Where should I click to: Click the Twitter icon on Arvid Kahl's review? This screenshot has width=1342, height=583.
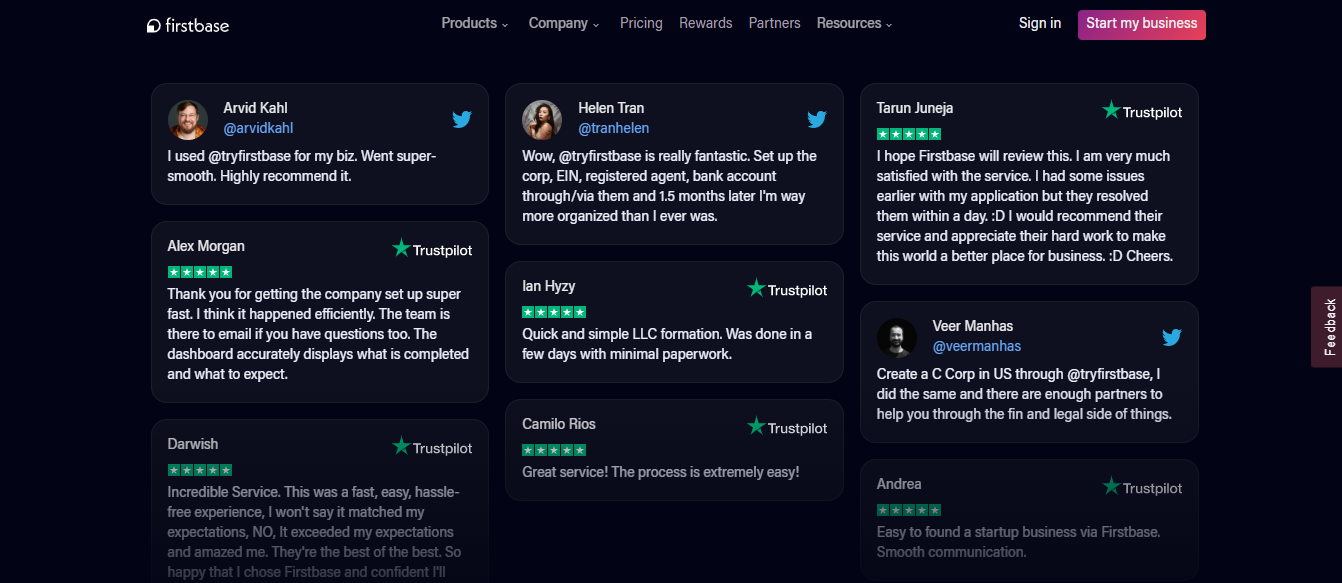(x=461, y=118)
